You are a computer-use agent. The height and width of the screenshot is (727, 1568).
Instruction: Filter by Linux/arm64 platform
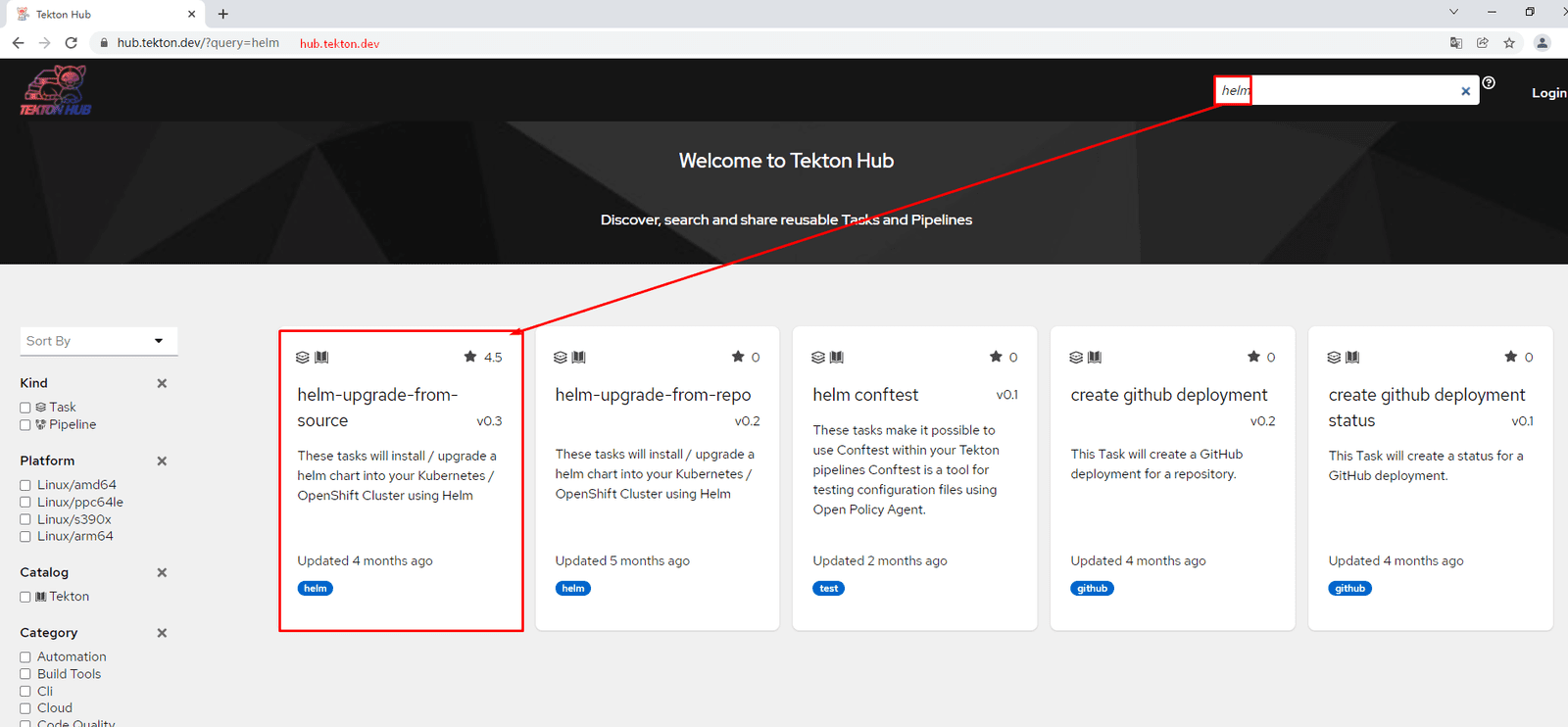pos(25,537)
